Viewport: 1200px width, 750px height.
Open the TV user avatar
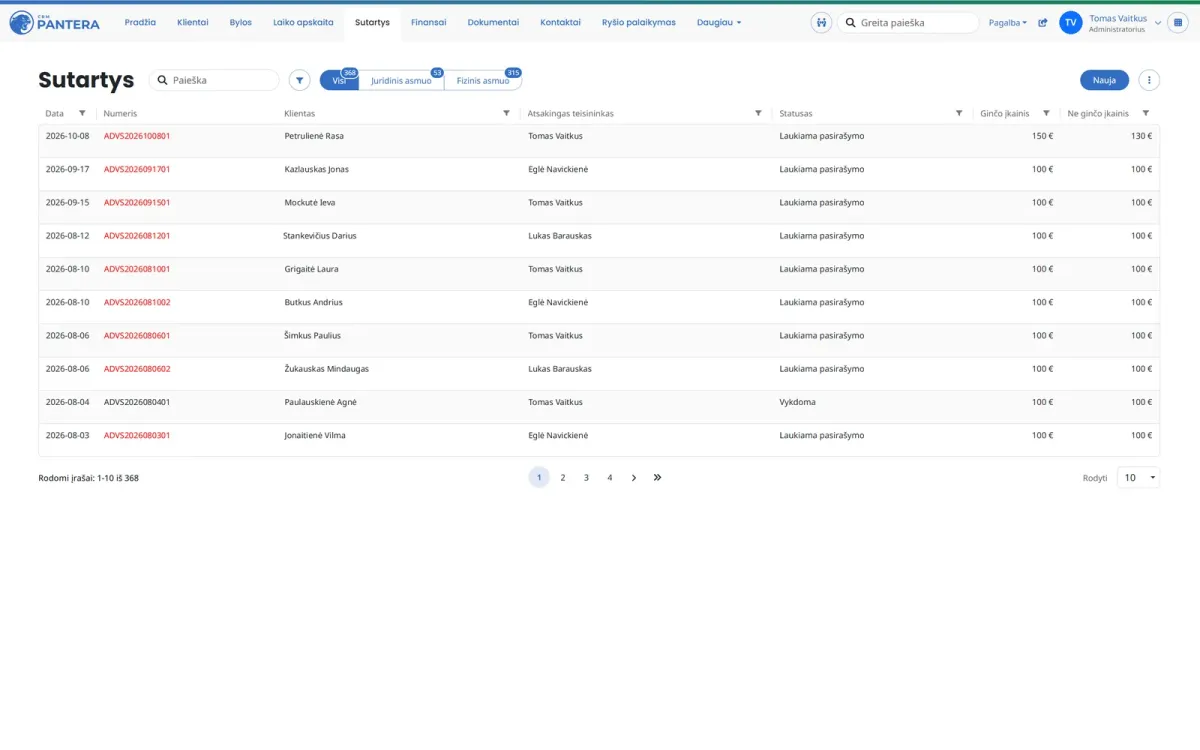(x=1071, y=22)
